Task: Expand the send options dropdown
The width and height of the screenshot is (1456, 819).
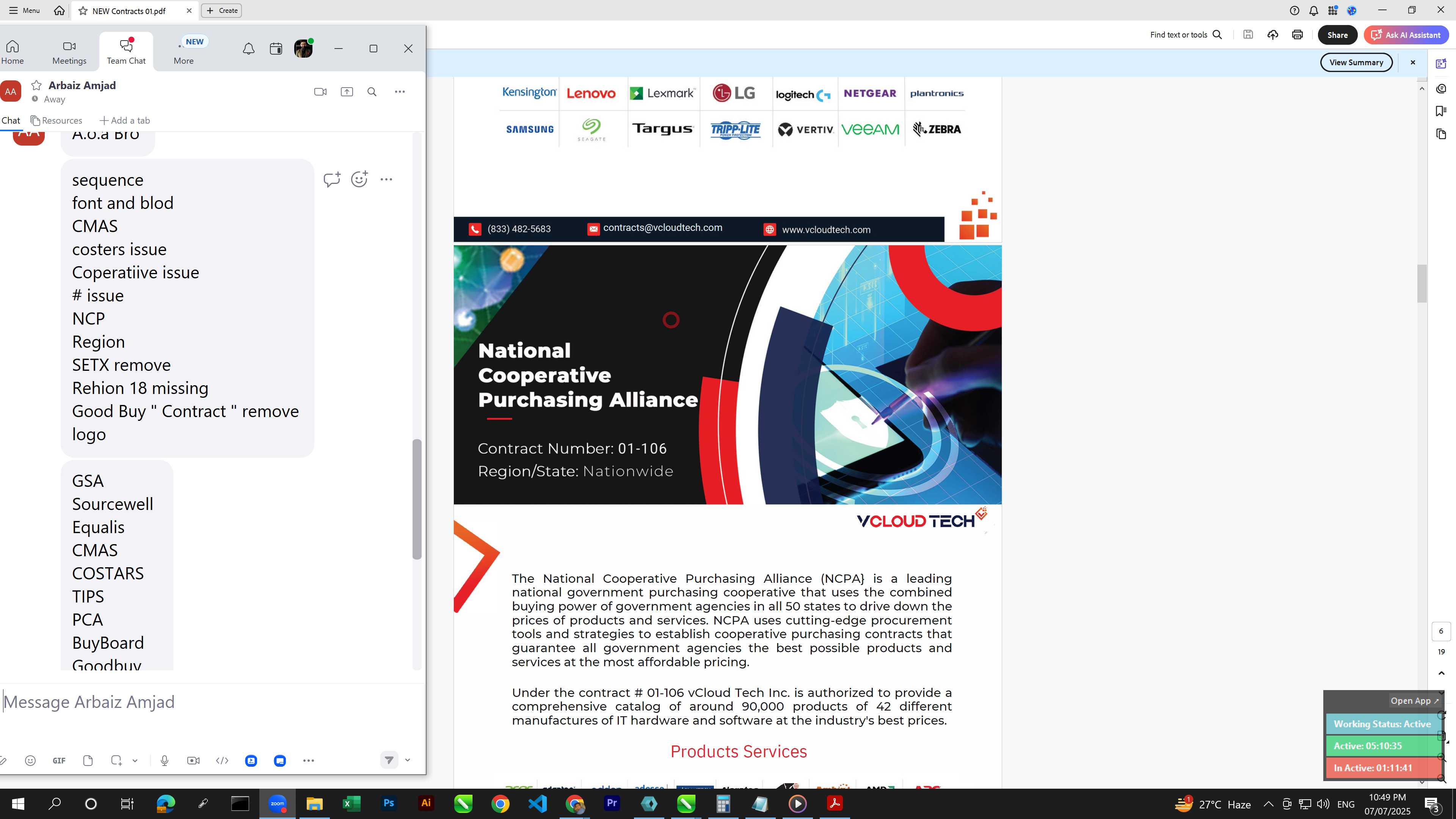Action: tap(408, 760)
